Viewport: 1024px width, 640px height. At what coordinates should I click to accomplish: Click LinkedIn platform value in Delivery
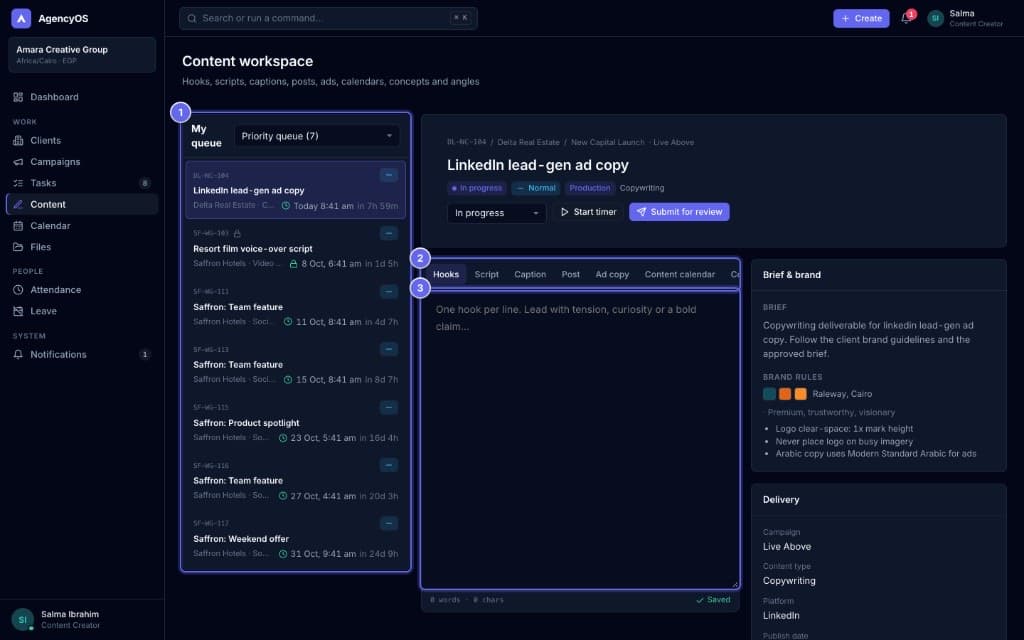(781, 615)
